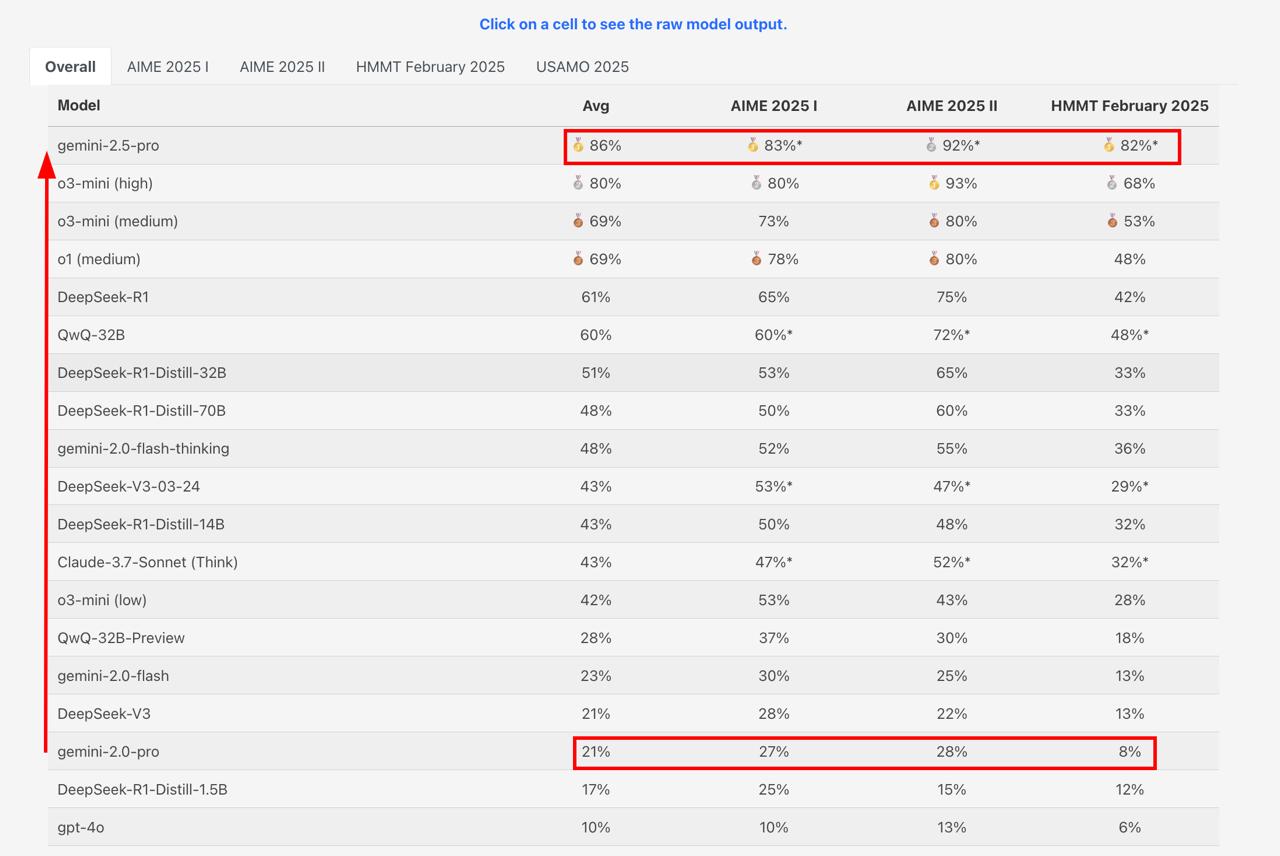Open DeepSeek-V3-03-24 HMMT 29%* cell
This screenshot has width=1280, height=856.
click(x=1130, y=487)
